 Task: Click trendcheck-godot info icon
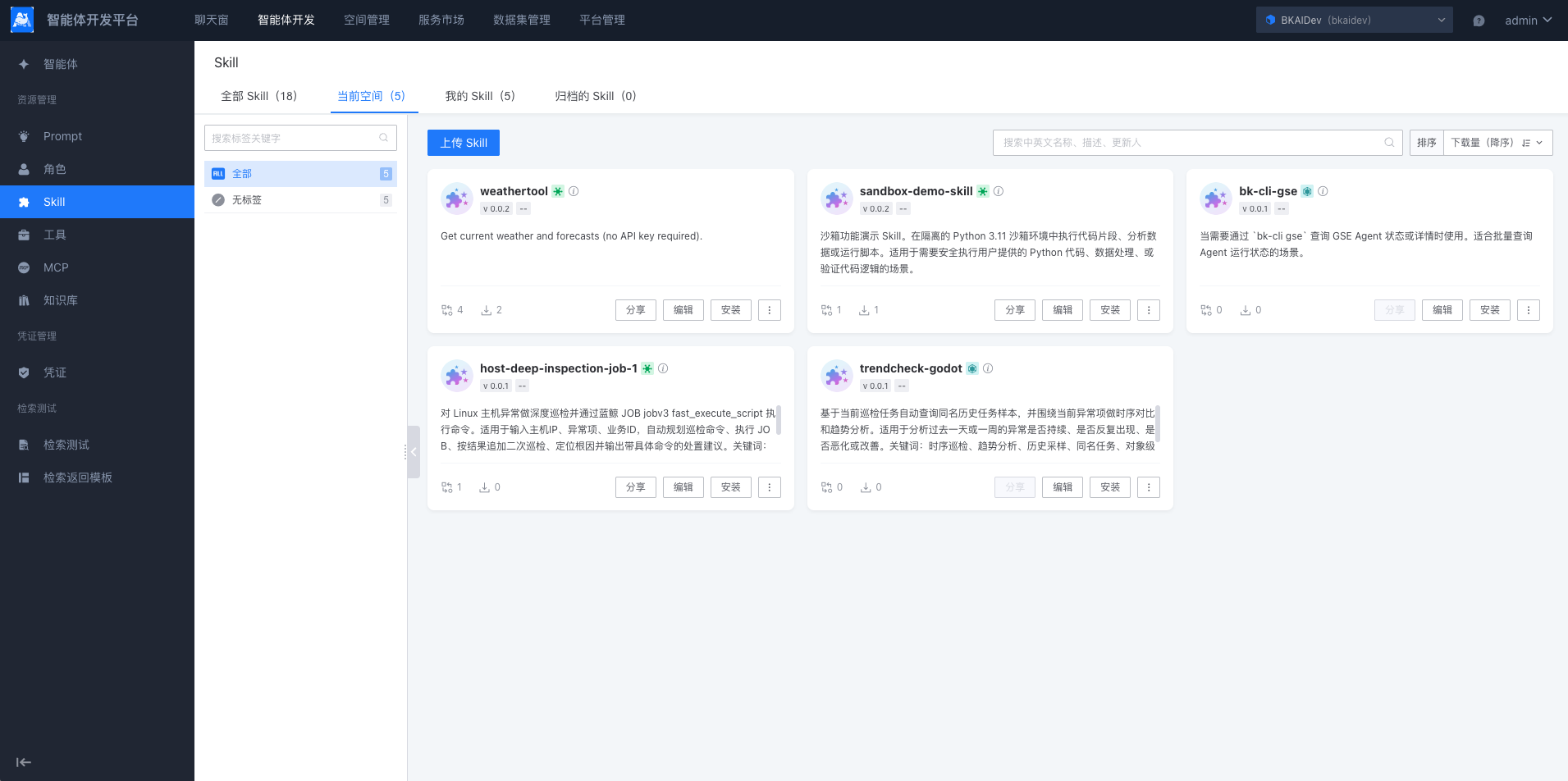tap(988, 368)
